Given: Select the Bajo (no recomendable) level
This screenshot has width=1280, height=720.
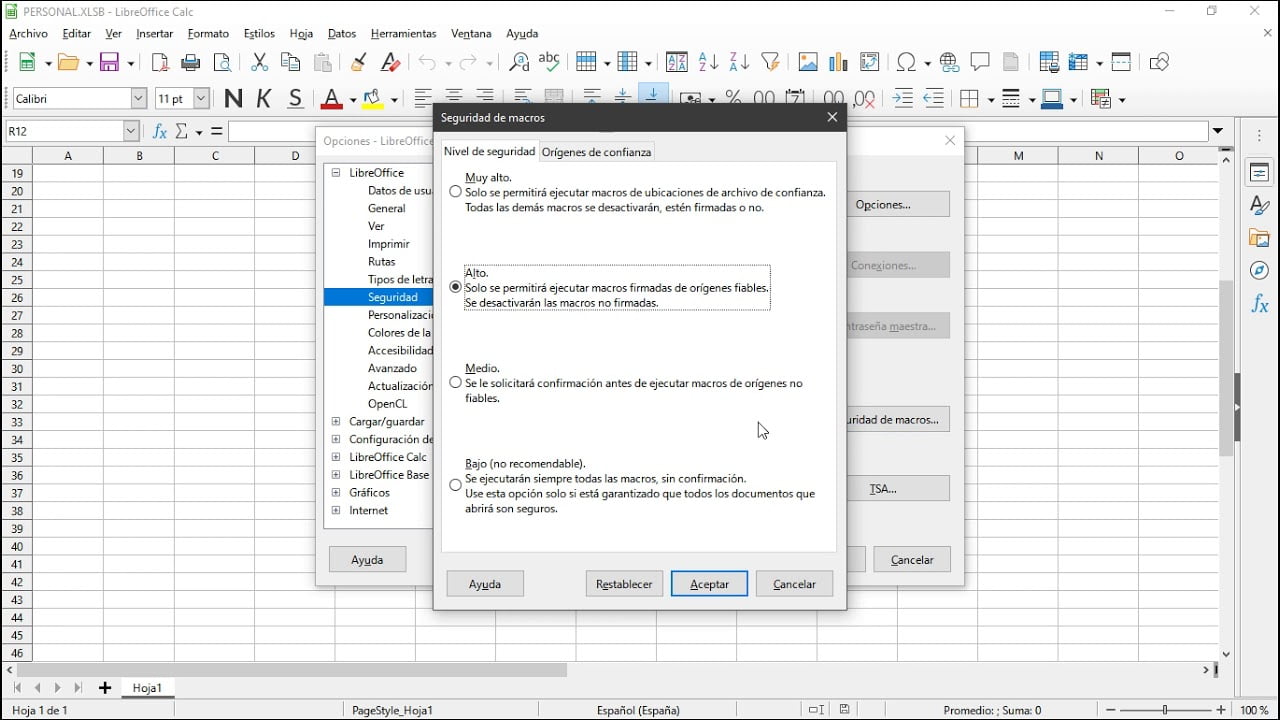Looking at the screenshot, I should (x=455, y=486).
